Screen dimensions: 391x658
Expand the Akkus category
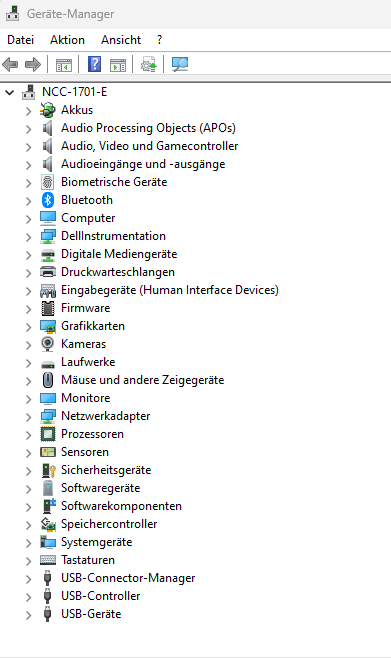click(28, 111)
